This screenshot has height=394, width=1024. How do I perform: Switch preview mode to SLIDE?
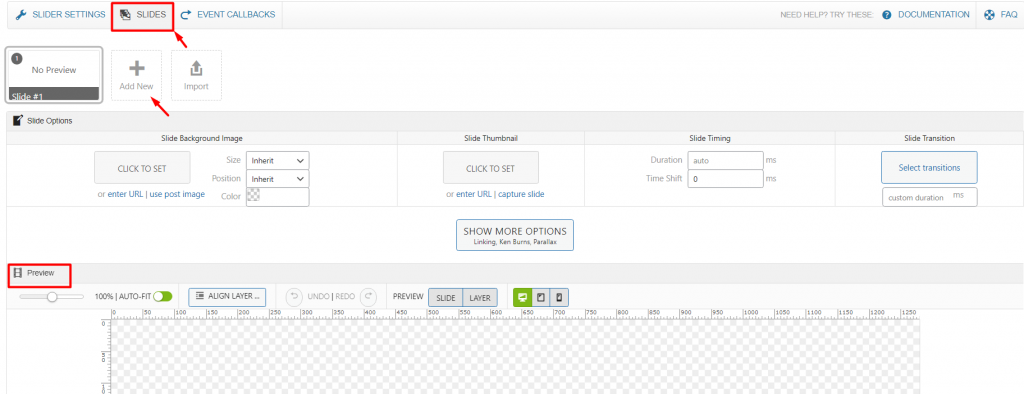445,297
